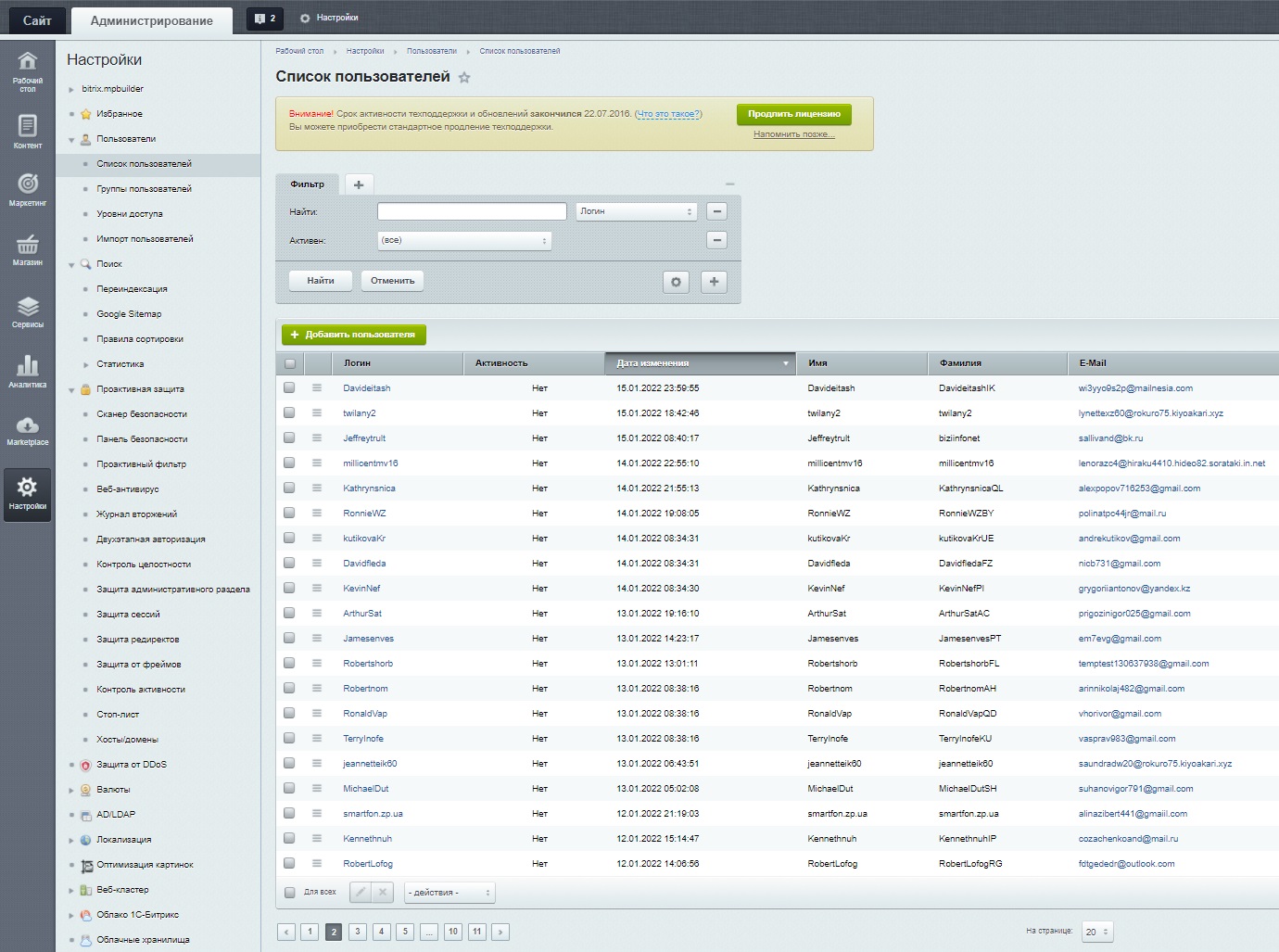
Task: Collapse the filter panel with minus icon
Action: click(729, 184)
